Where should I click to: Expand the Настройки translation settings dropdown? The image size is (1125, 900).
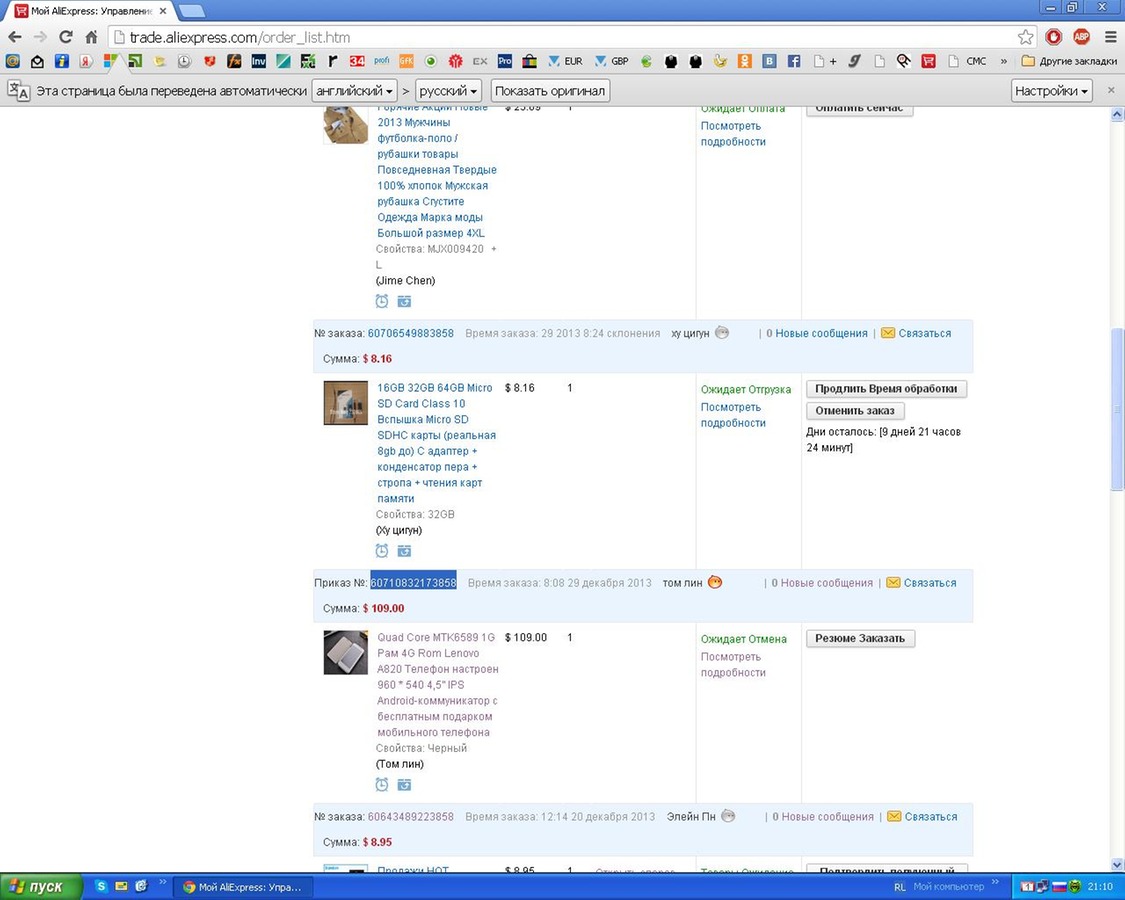tap(1052, 91)
